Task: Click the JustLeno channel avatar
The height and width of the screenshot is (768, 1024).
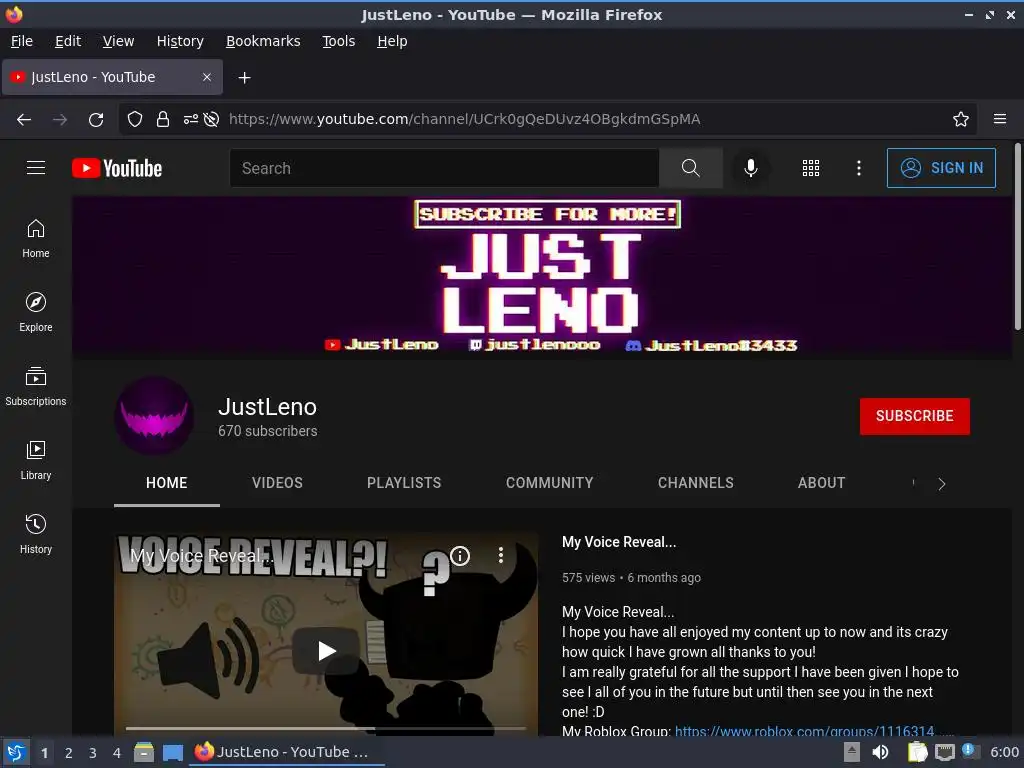Action: coord(153,416)
